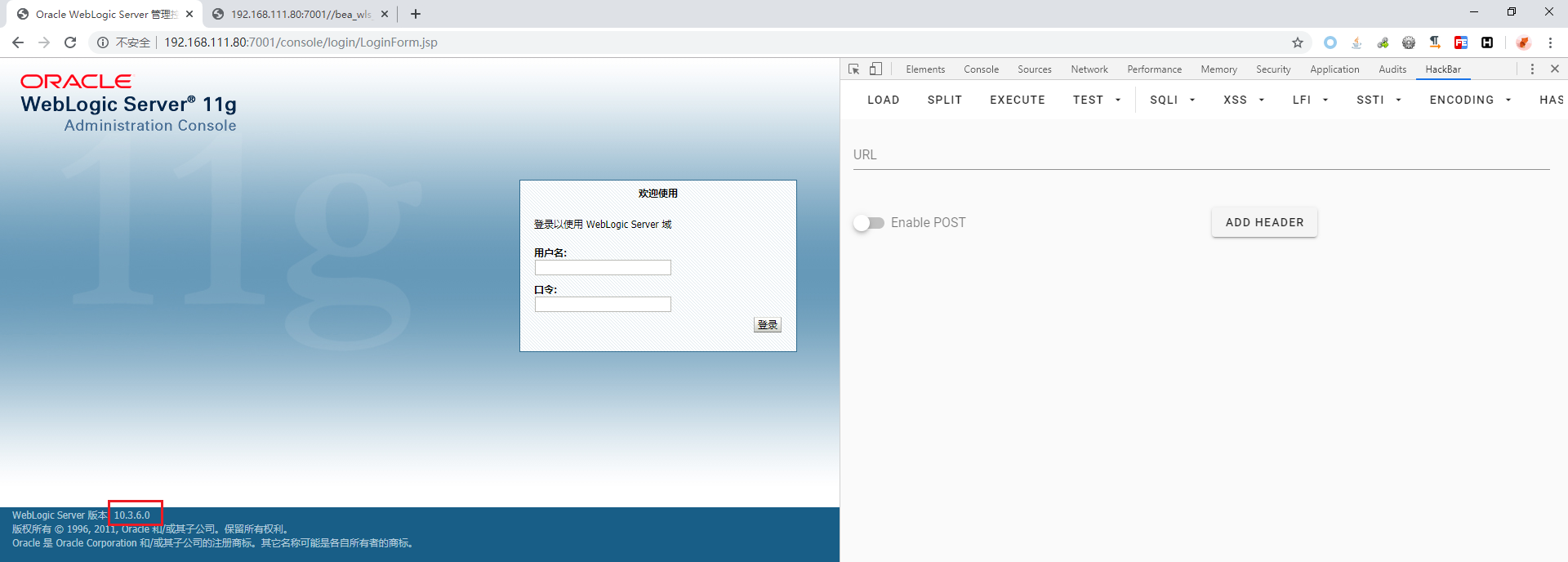Click the password (口令) input field

coord(603,305)
